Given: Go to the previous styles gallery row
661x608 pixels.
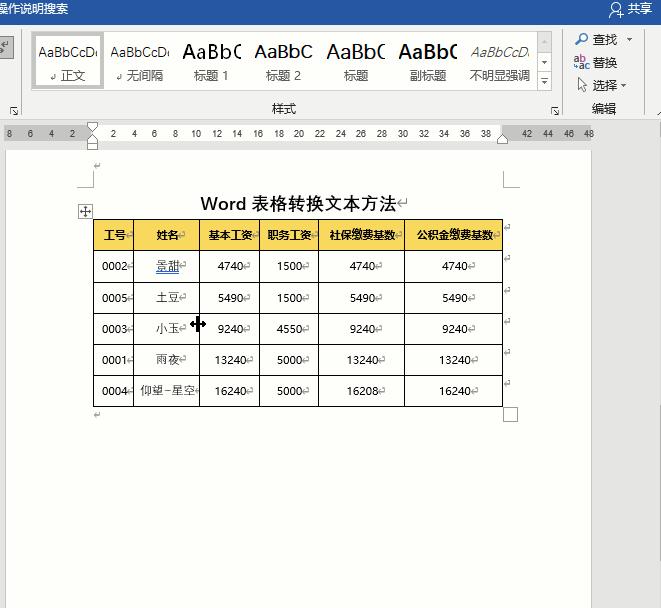Looking at the screenshot, I should (544, 42).
